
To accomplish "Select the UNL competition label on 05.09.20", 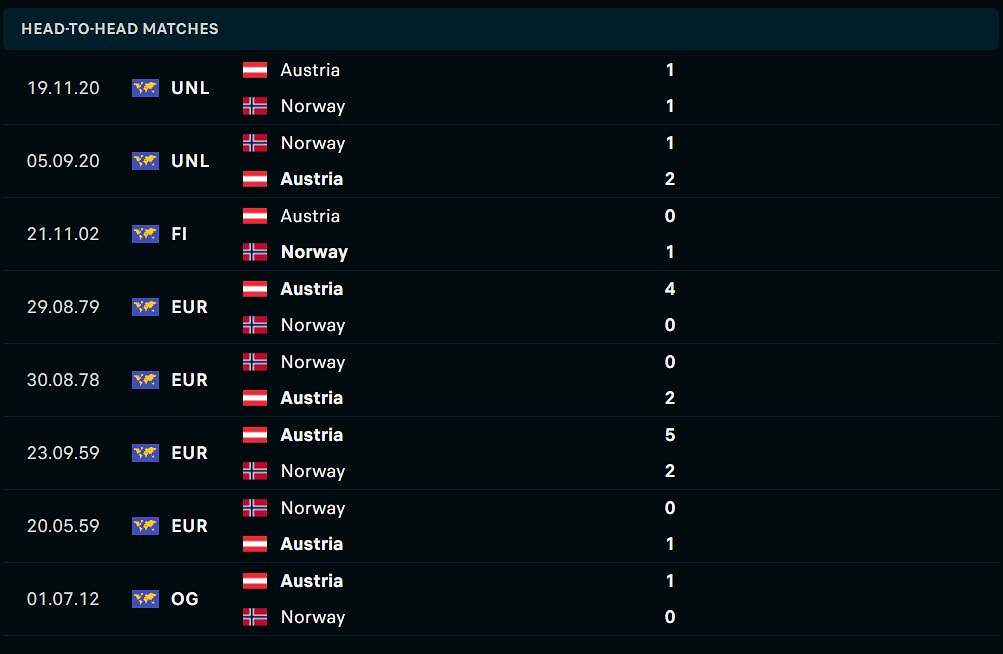I will tap(190, 161).
